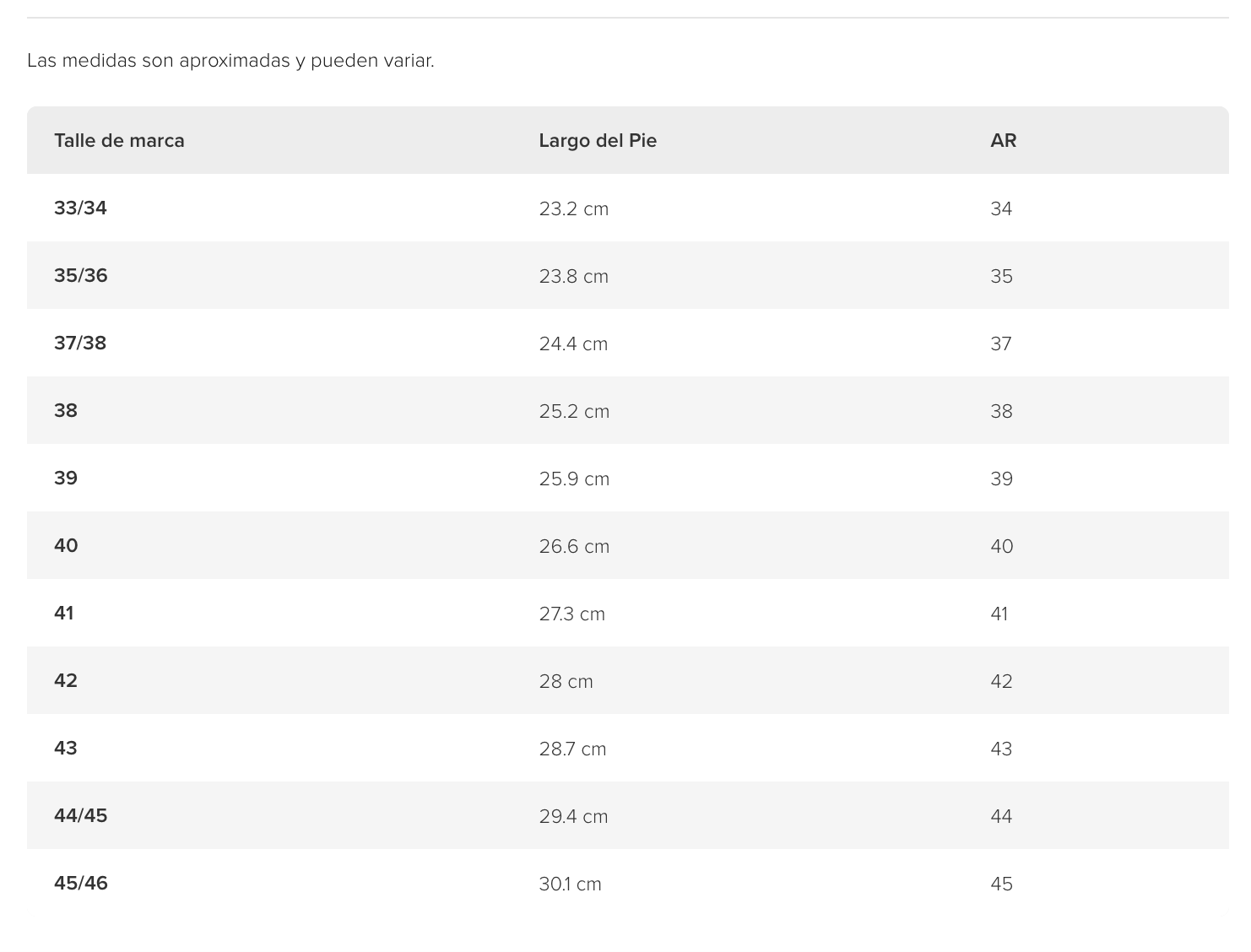Click the Talle de marca column header
The width and height of the screenshot is (1251, 952).
[119, 140]
